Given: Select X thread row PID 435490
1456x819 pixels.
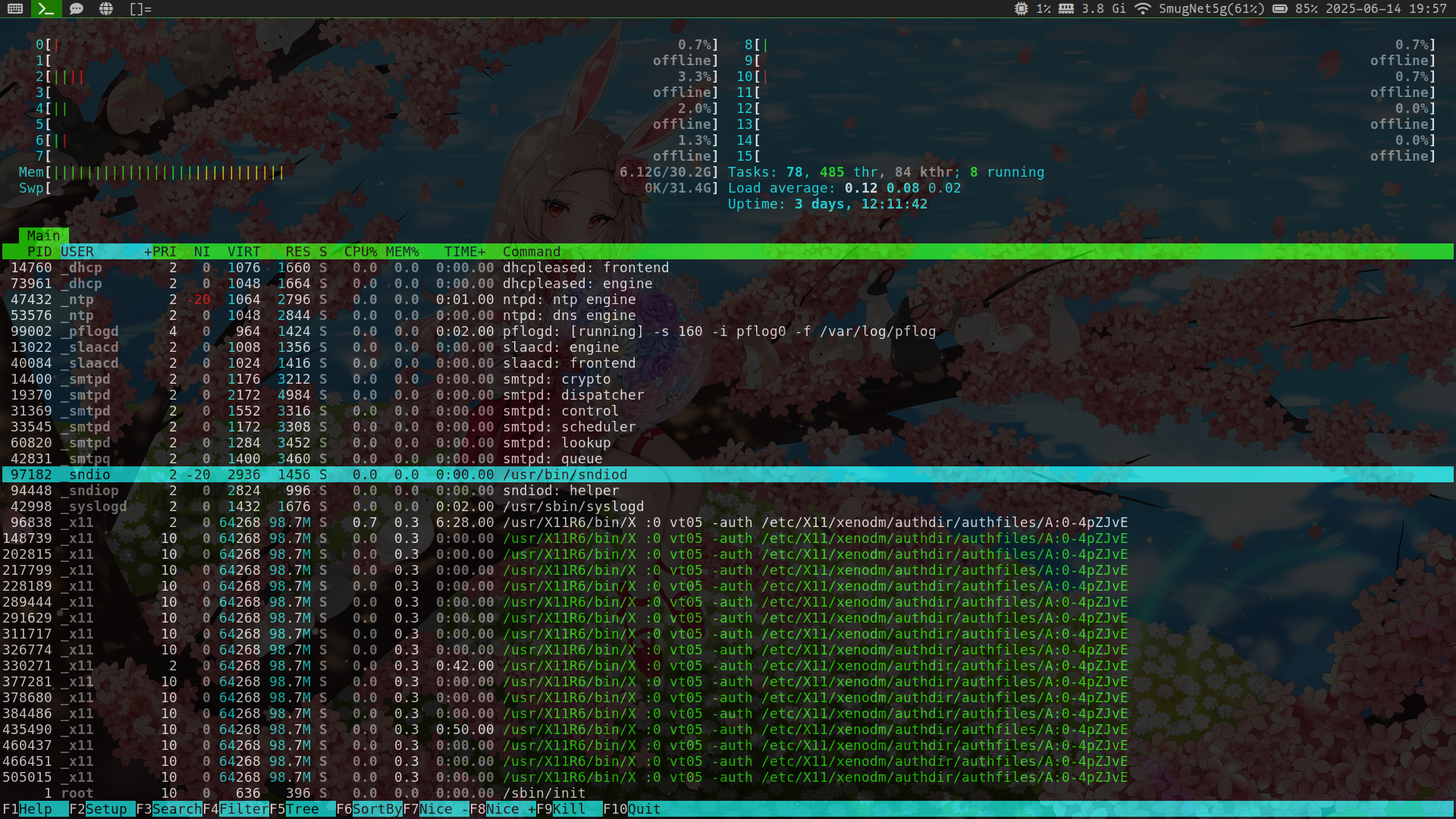Looking at the screenshot, I should click(x=728, y=730).
